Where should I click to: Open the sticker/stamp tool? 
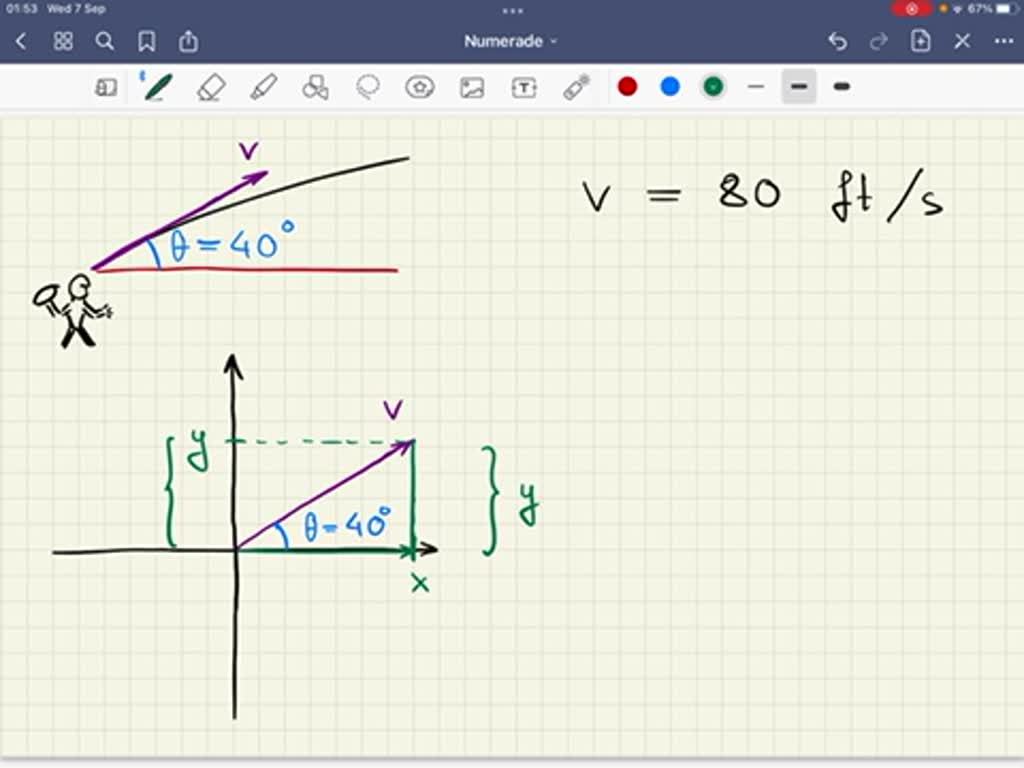(420, 87)
